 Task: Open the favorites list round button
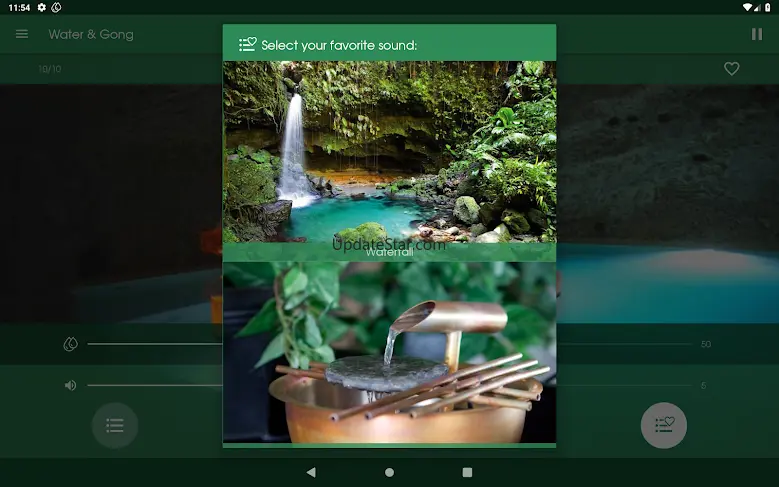pos(664,425)
